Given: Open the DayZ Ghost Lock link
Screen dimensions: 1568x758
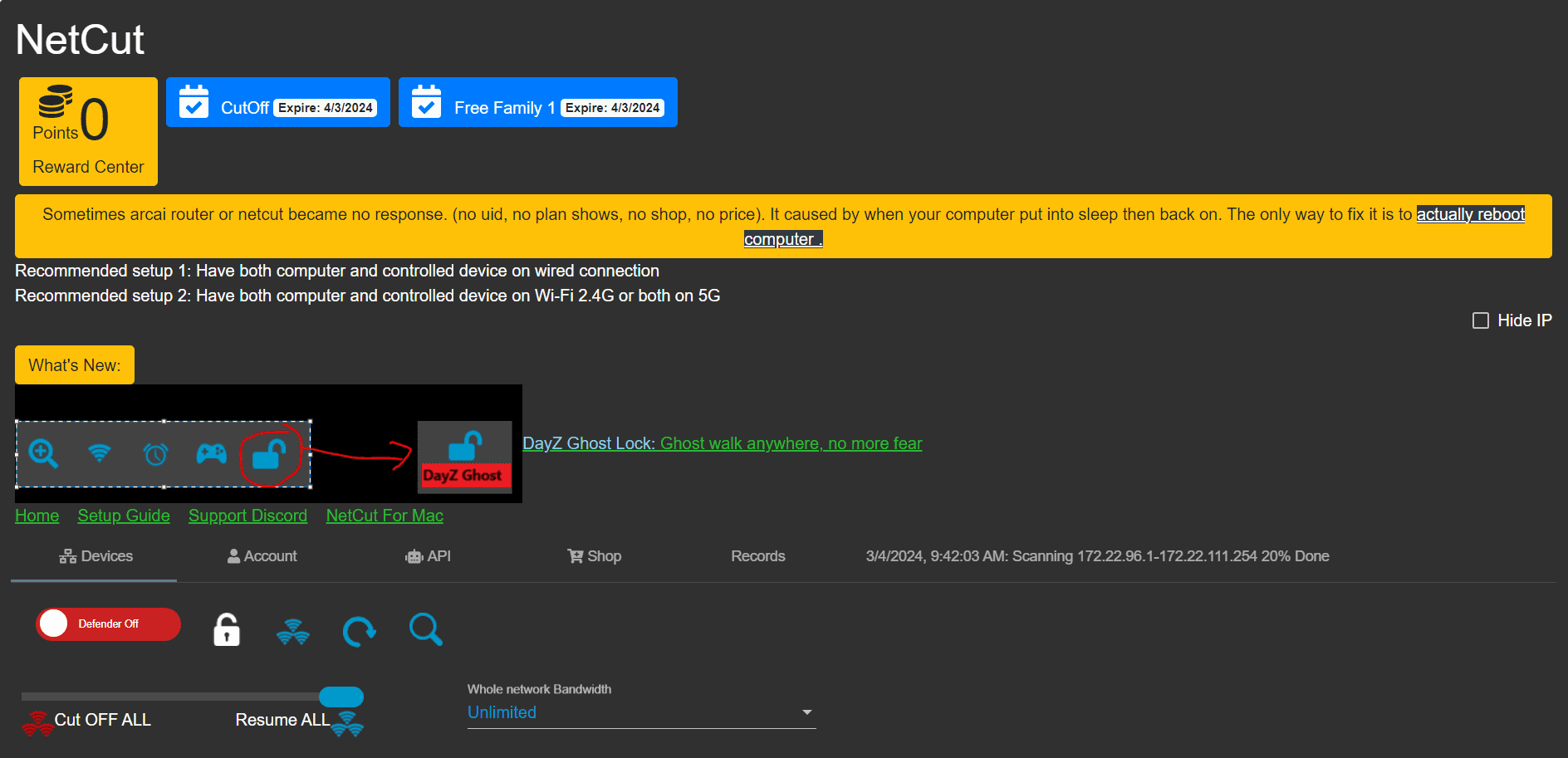Looking at the screenshot, I should coord(723,443).
